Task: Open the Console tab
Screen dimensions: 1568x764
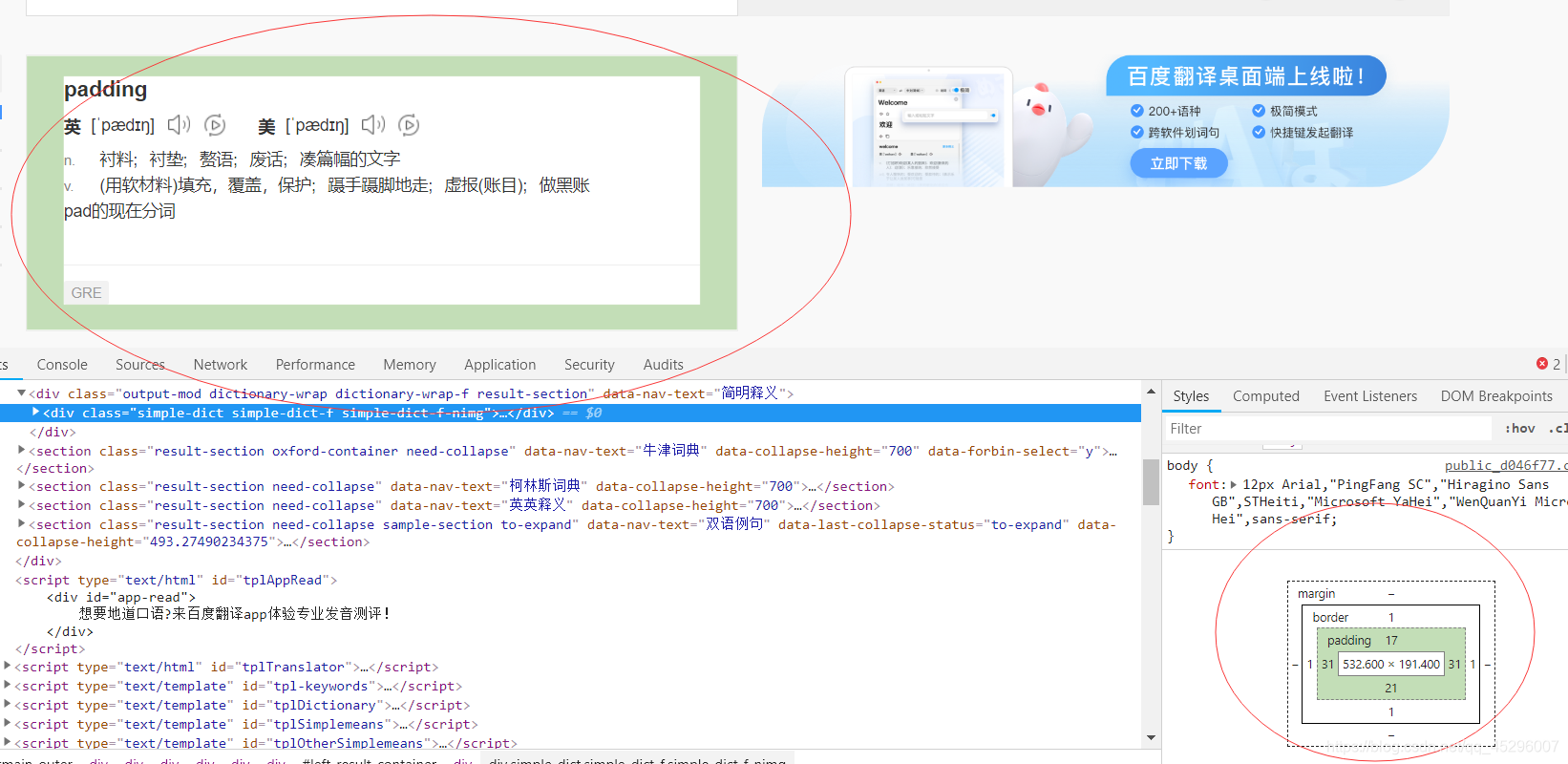Action: point(62,365)
